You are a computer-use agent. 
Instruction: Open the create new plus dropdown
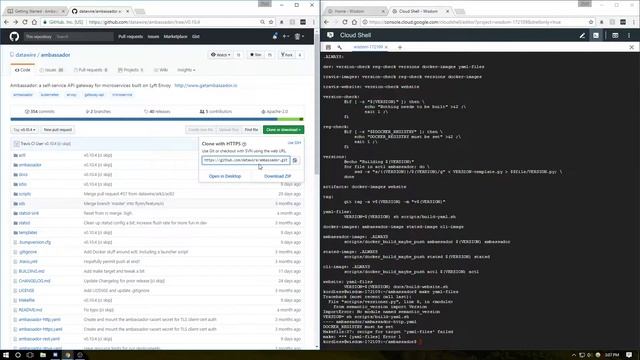point(286,36)
